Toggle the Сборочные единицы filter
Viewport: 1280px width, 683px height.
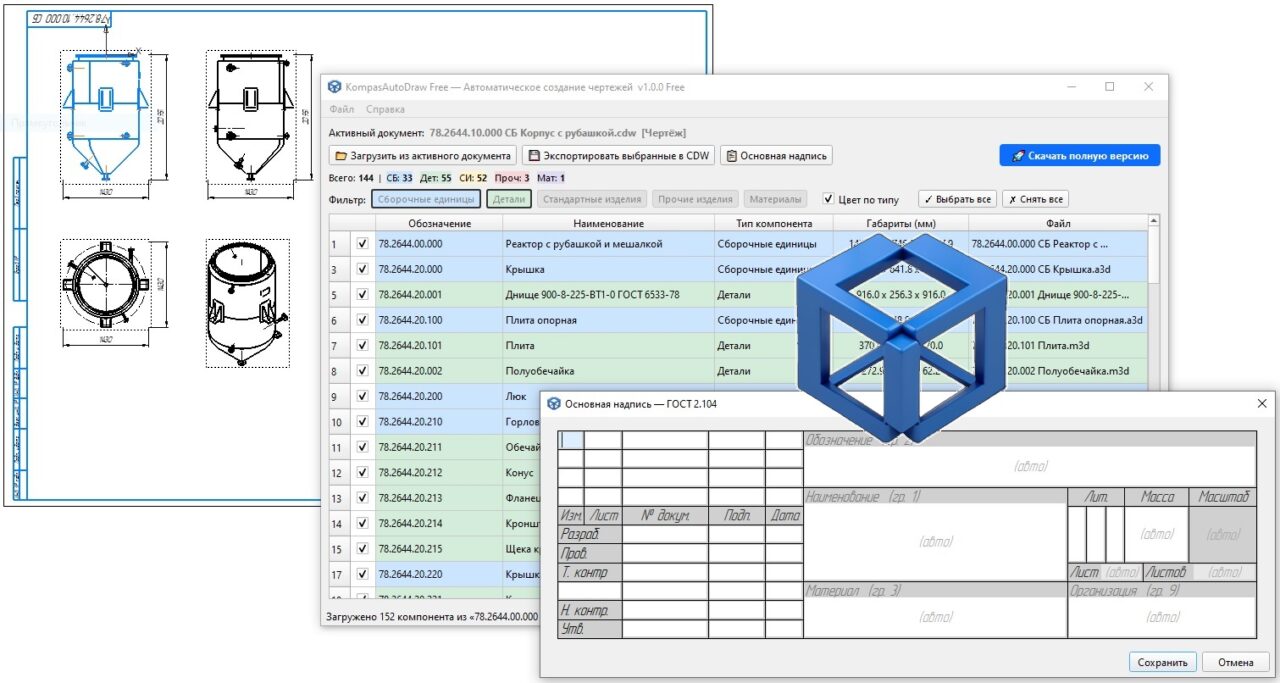[x=427, y=199]
